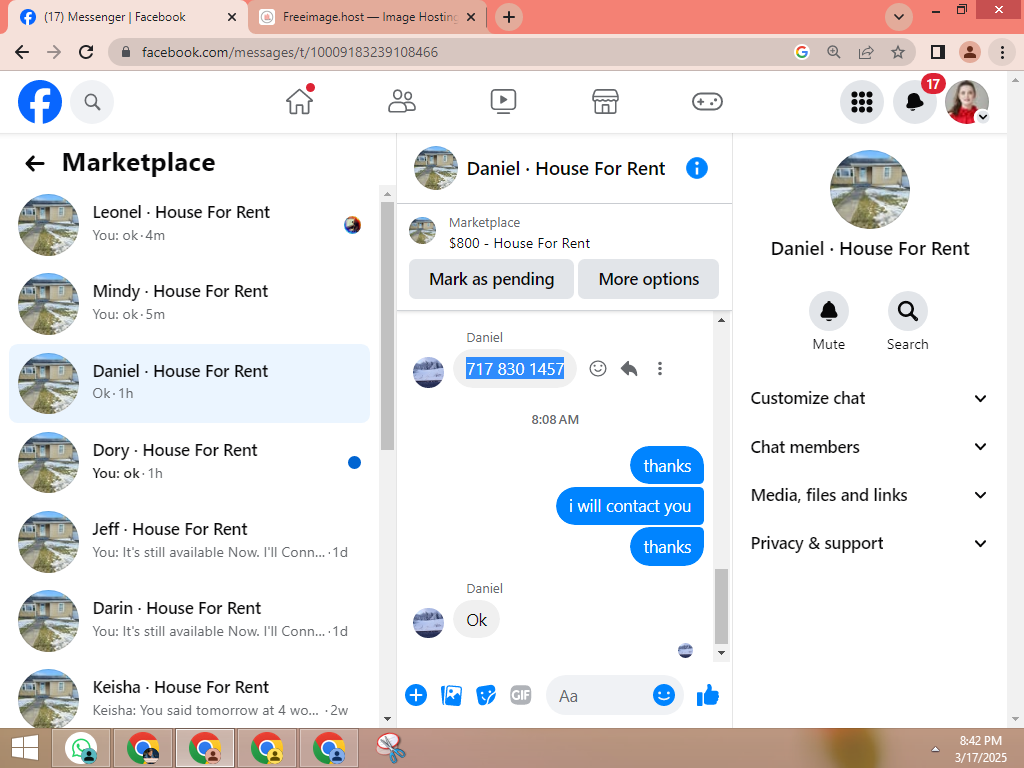Open Chrome three-dot menu
The height and width of the screenshot is (768, 1024).
coord(1002,52)
